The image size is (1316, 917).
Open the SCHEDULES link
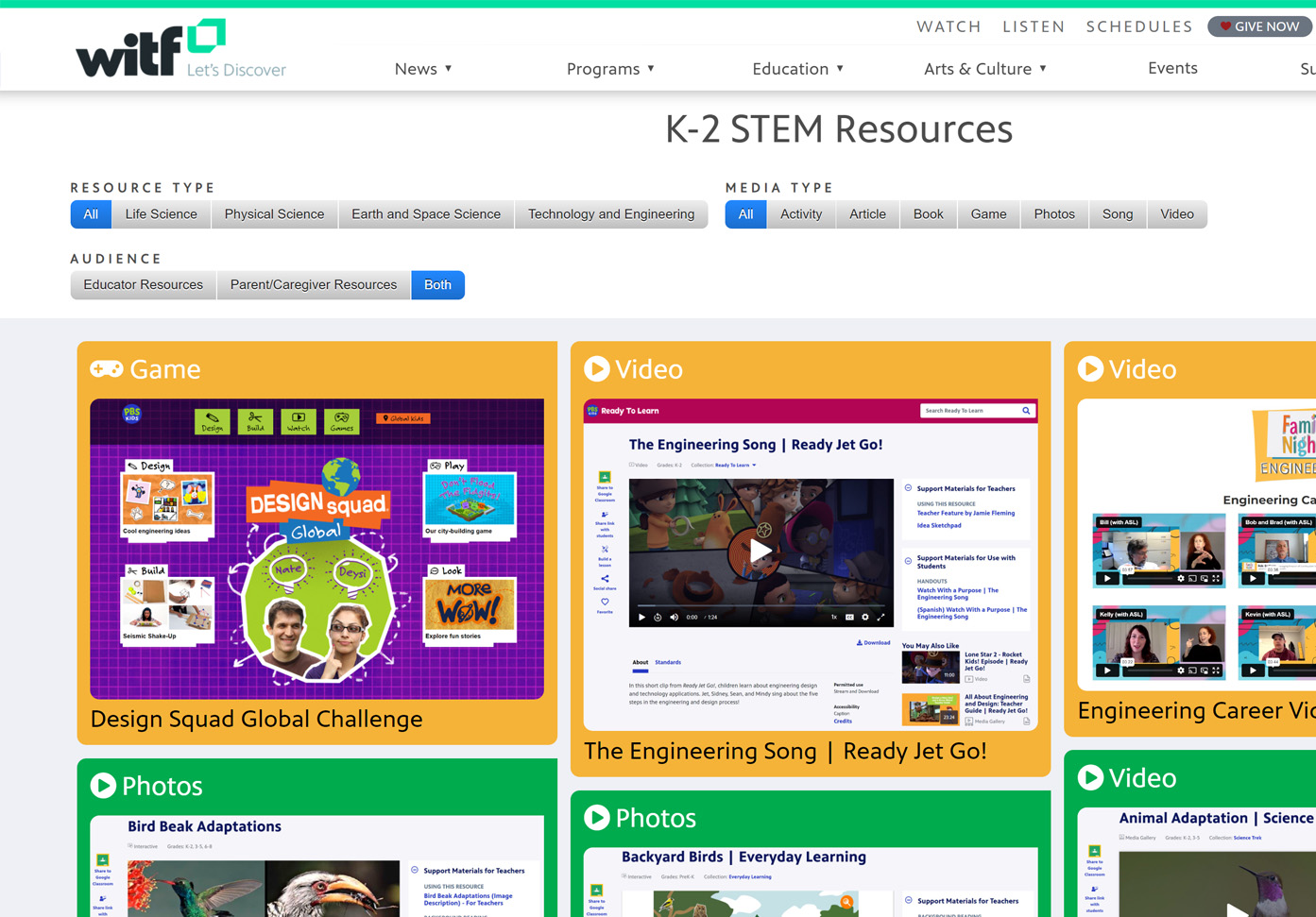1139,26
